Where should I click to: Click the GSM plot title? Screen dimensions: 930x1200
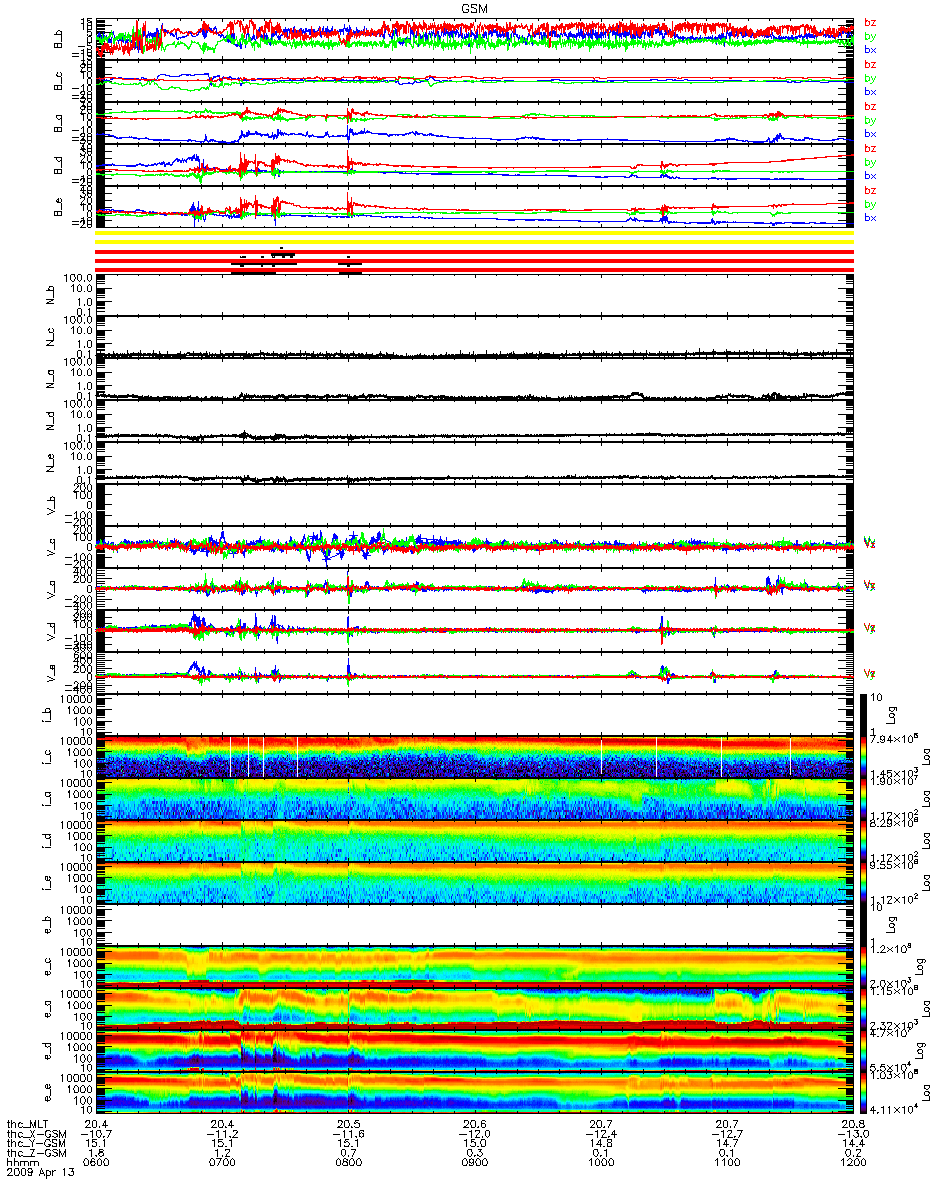[x=475, y=9]
